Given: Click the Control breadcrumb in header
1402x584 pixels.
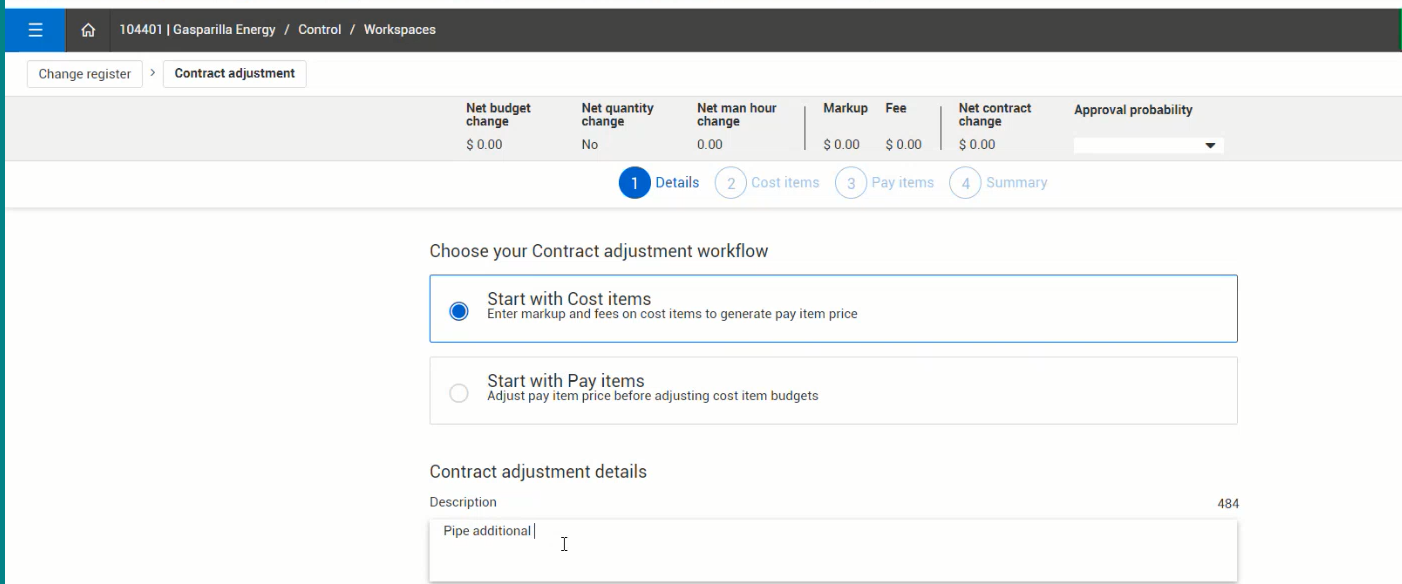Looking at the screenshot, I should [x=320, y=30].
